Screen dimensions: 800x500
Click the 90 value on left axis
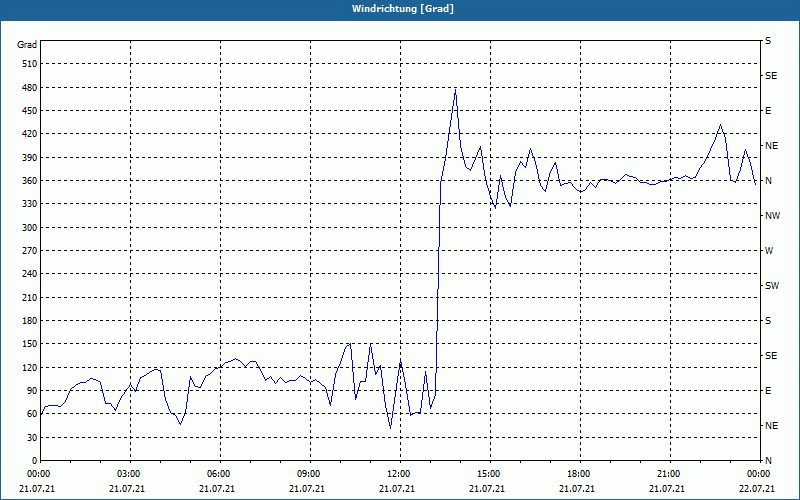[32, 391]
